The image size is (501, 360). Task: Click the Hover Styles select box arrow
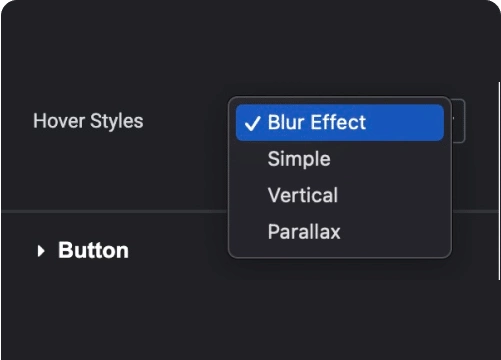point(458,121)
